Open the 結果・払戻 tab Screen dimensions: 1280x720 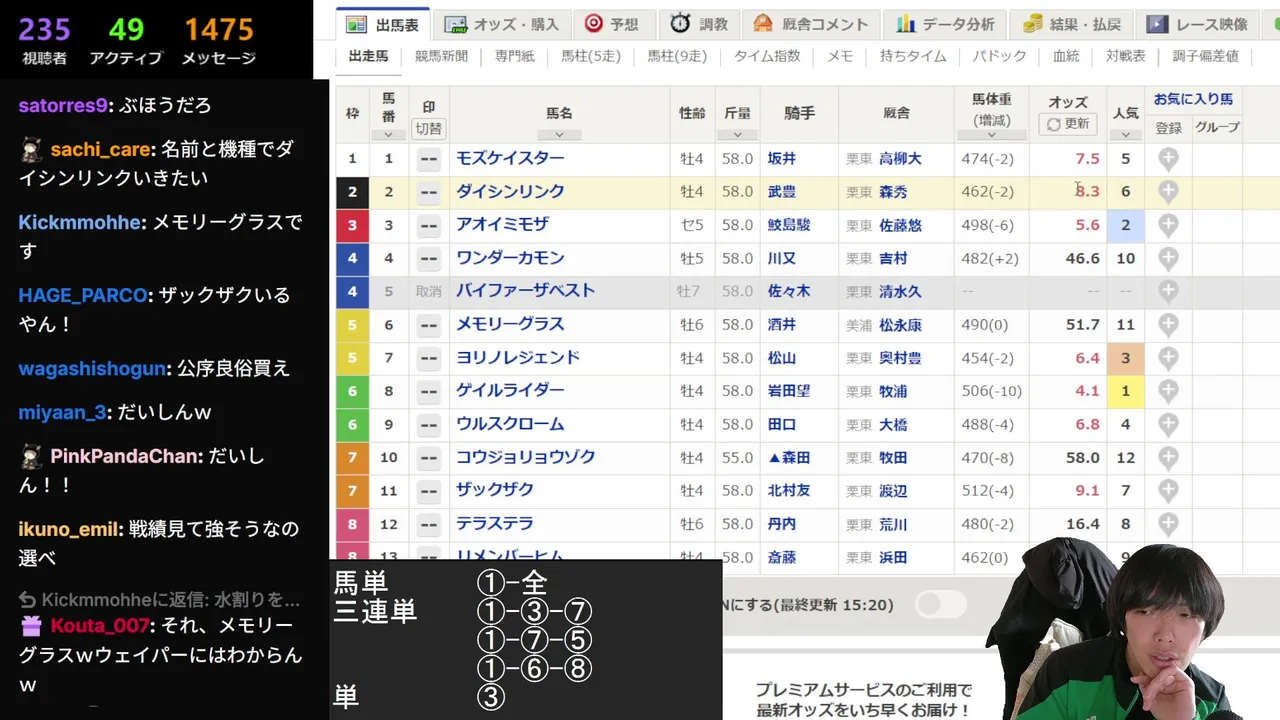pyautogui.click(x=1072, y=25)
